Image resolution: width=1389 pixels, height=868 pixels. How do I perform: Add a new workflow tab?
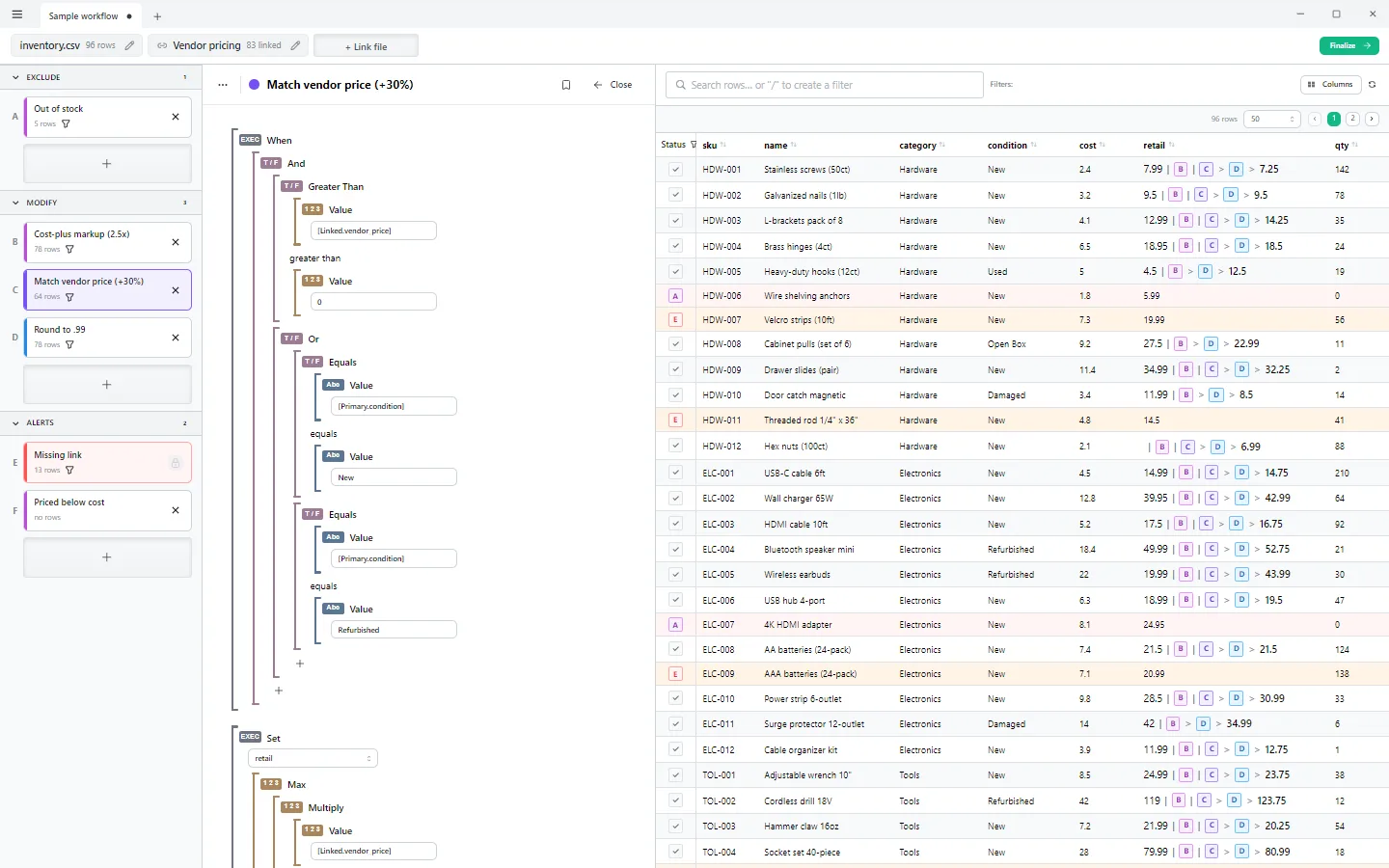pyautogui.click(x=157, y=16)
